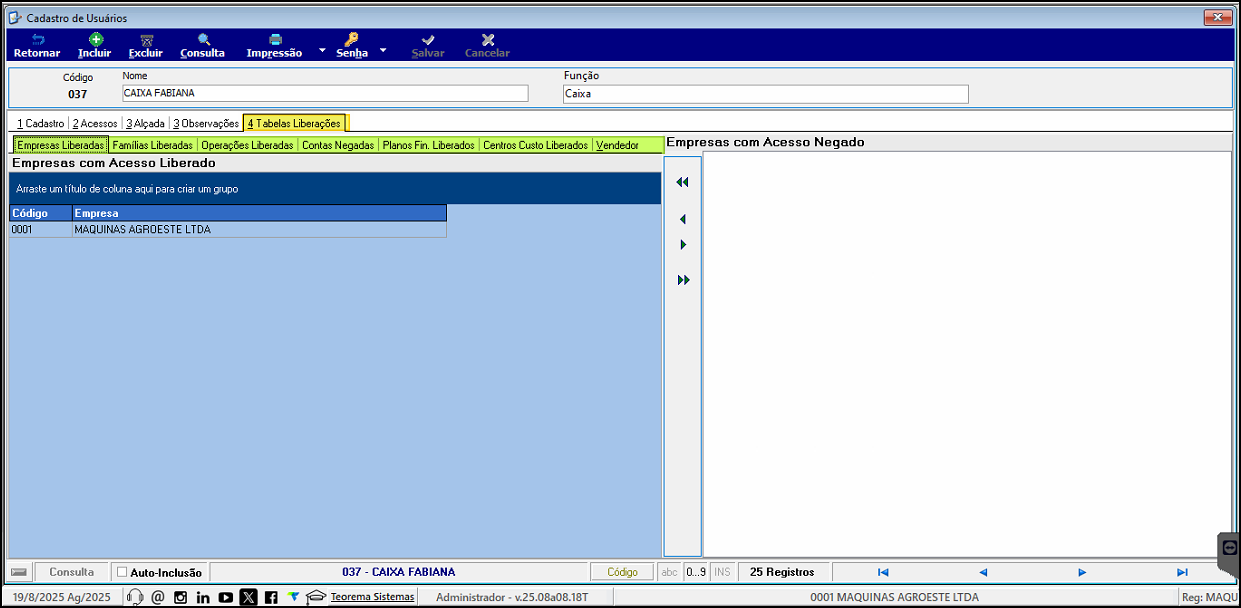Go to the next record
This screenshot has width=1241, height=608.
point(1082,572)
